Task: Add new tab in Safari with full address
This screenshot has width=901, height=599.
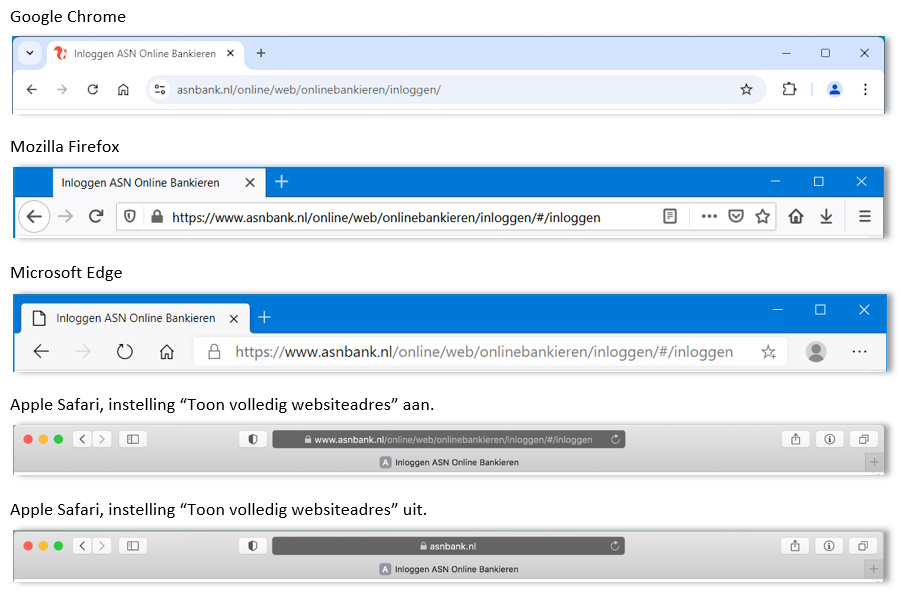Action: [874, 462]
